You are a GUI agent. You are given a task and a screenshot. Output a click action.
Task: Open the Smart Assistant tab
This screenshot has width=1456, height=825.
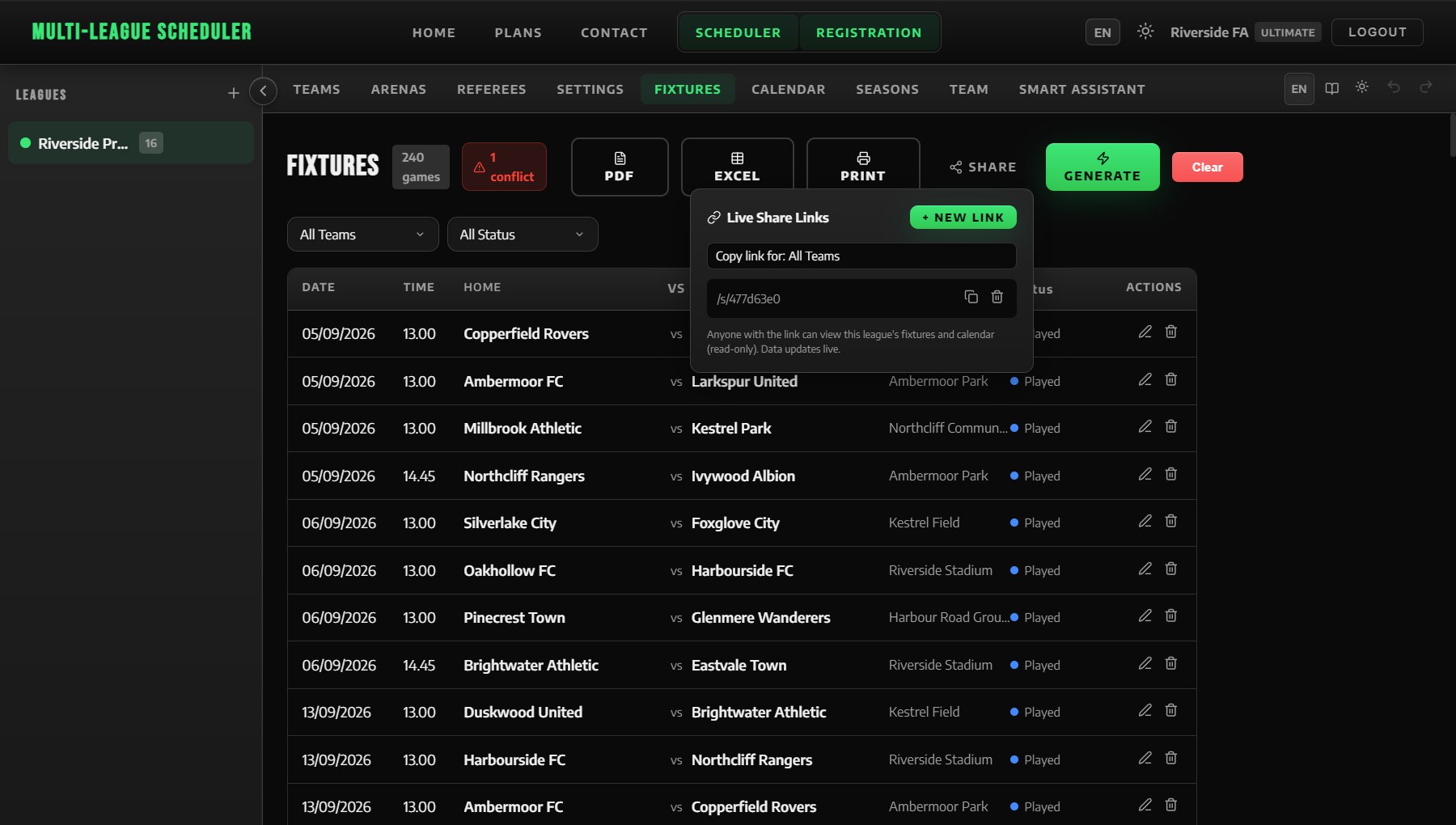click(x=1081, y=89)
